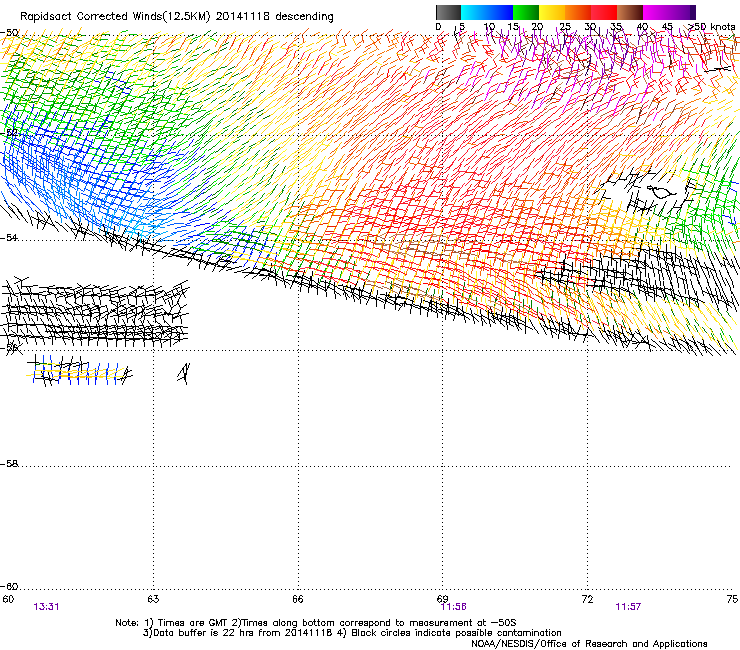
Task: Click the 'Times are GMT' note line
Action: coord(316,623)
